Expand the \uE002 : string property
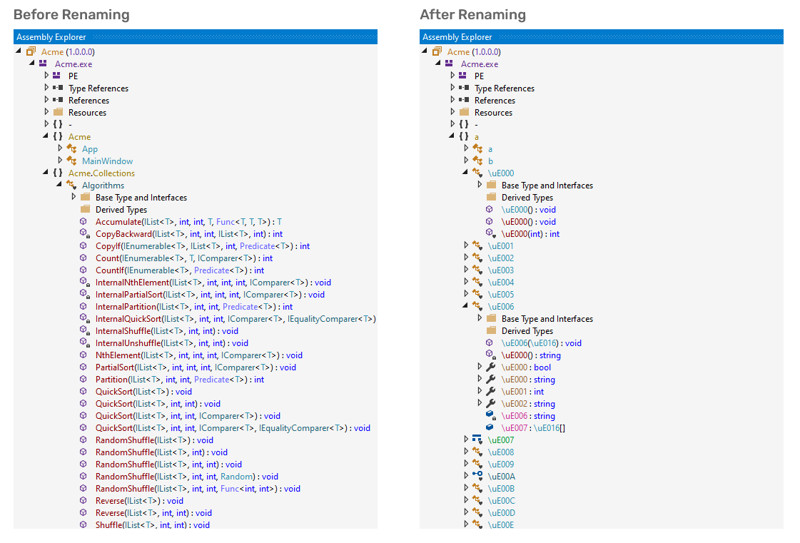The height and width of the screenshot is (543, 800). point(480,403)
